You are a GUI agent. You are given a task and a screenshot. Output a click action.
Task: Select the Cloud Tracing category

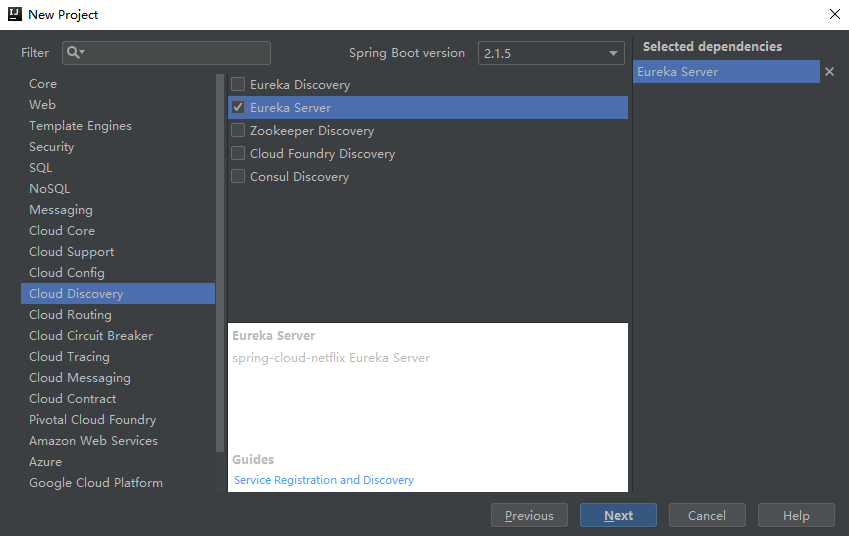click(118, 356)
